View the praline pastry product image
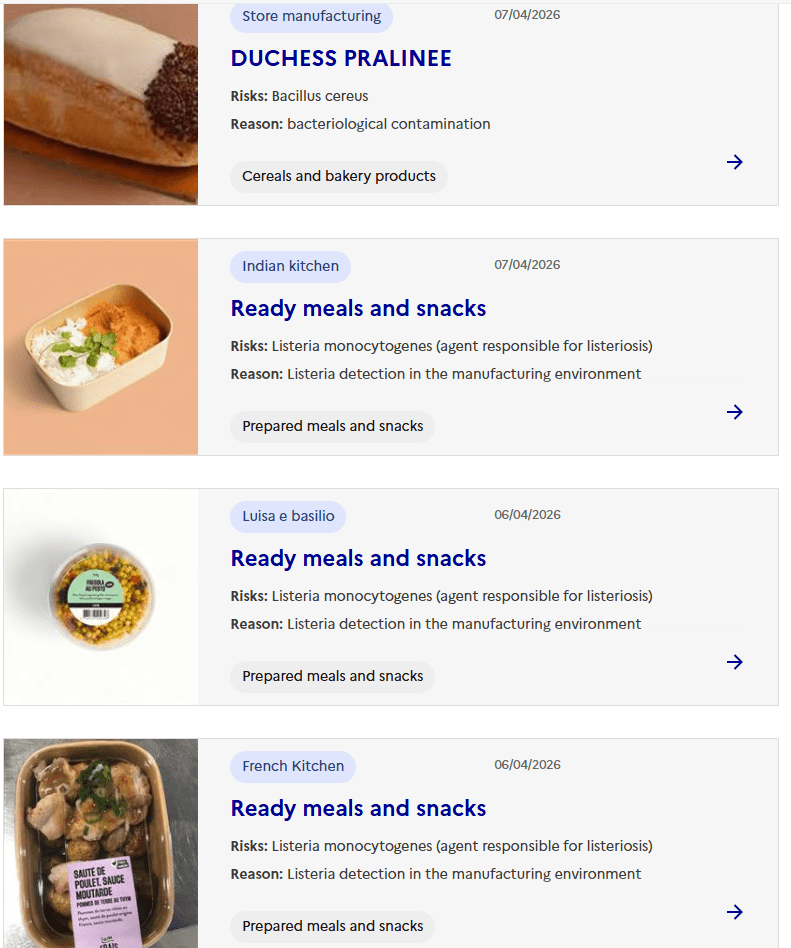 click(101, 104)
